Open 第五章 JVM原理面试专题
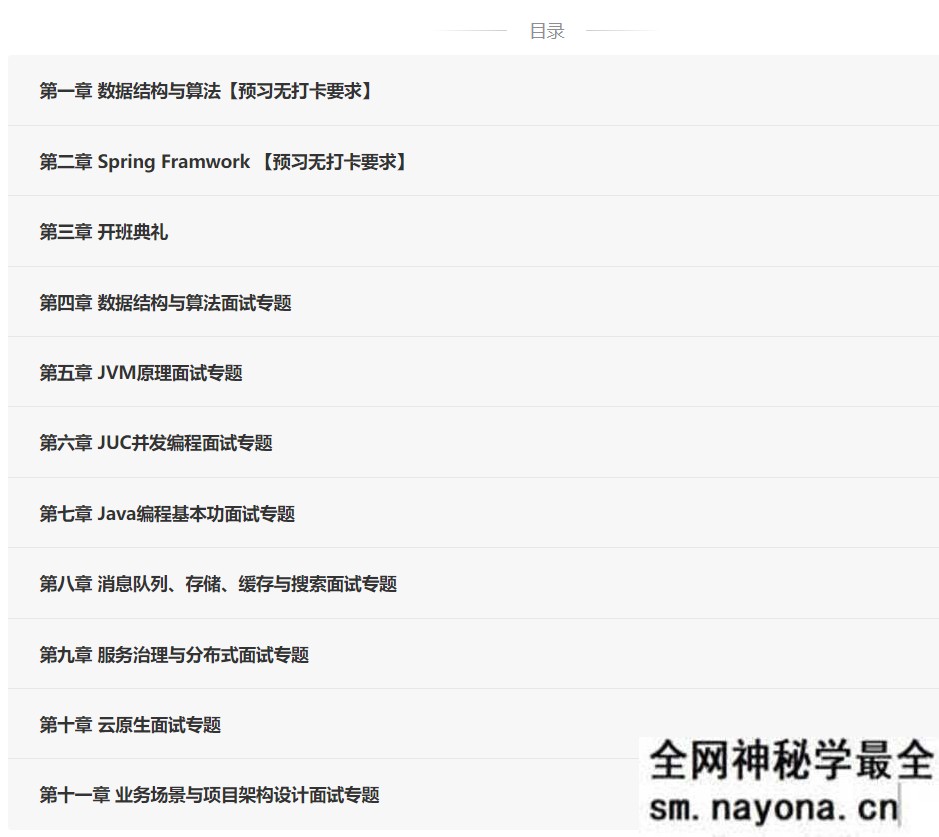 tap(473, 372)
